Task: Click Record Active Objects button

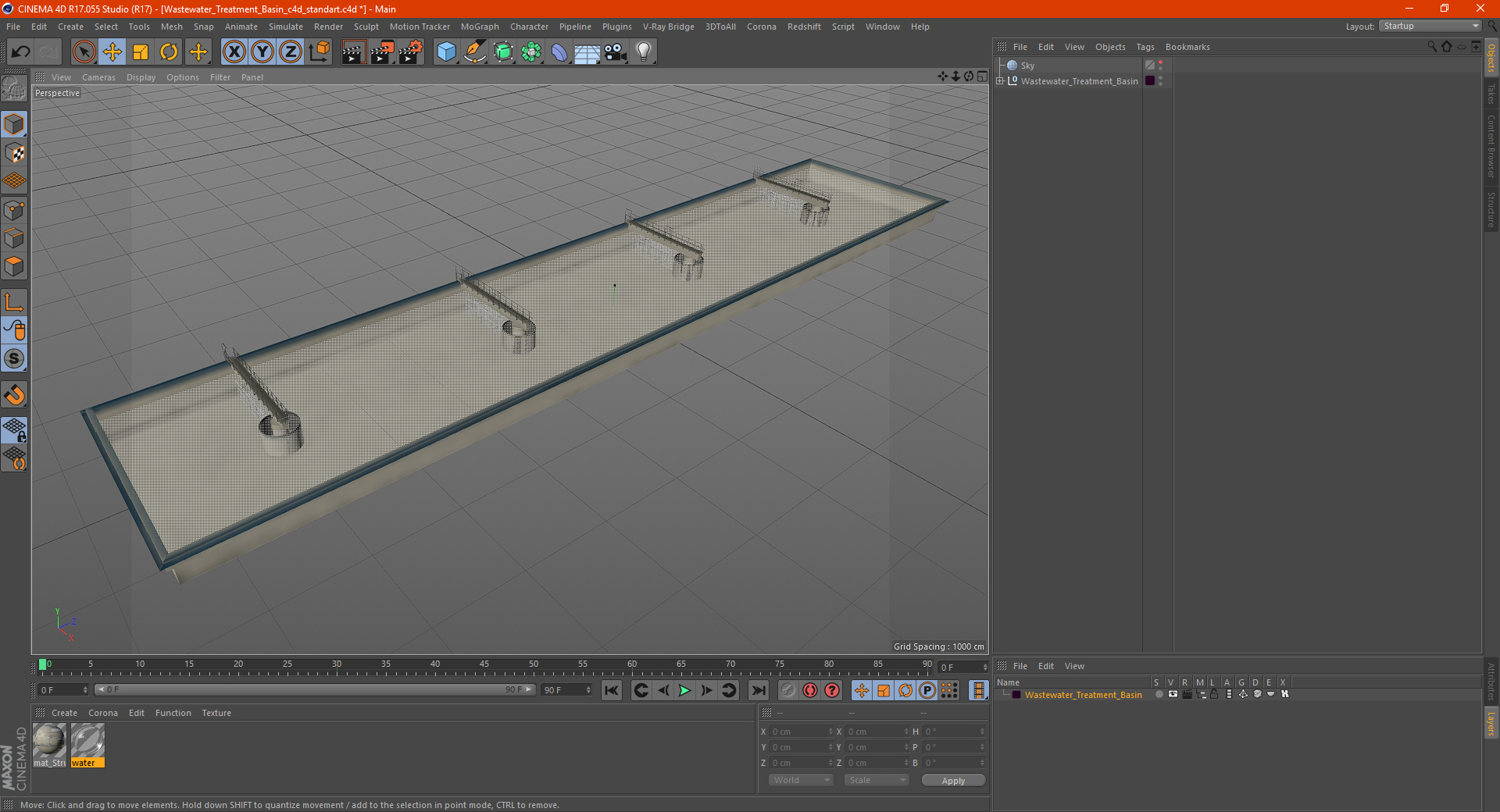Action: click(788, 690)
